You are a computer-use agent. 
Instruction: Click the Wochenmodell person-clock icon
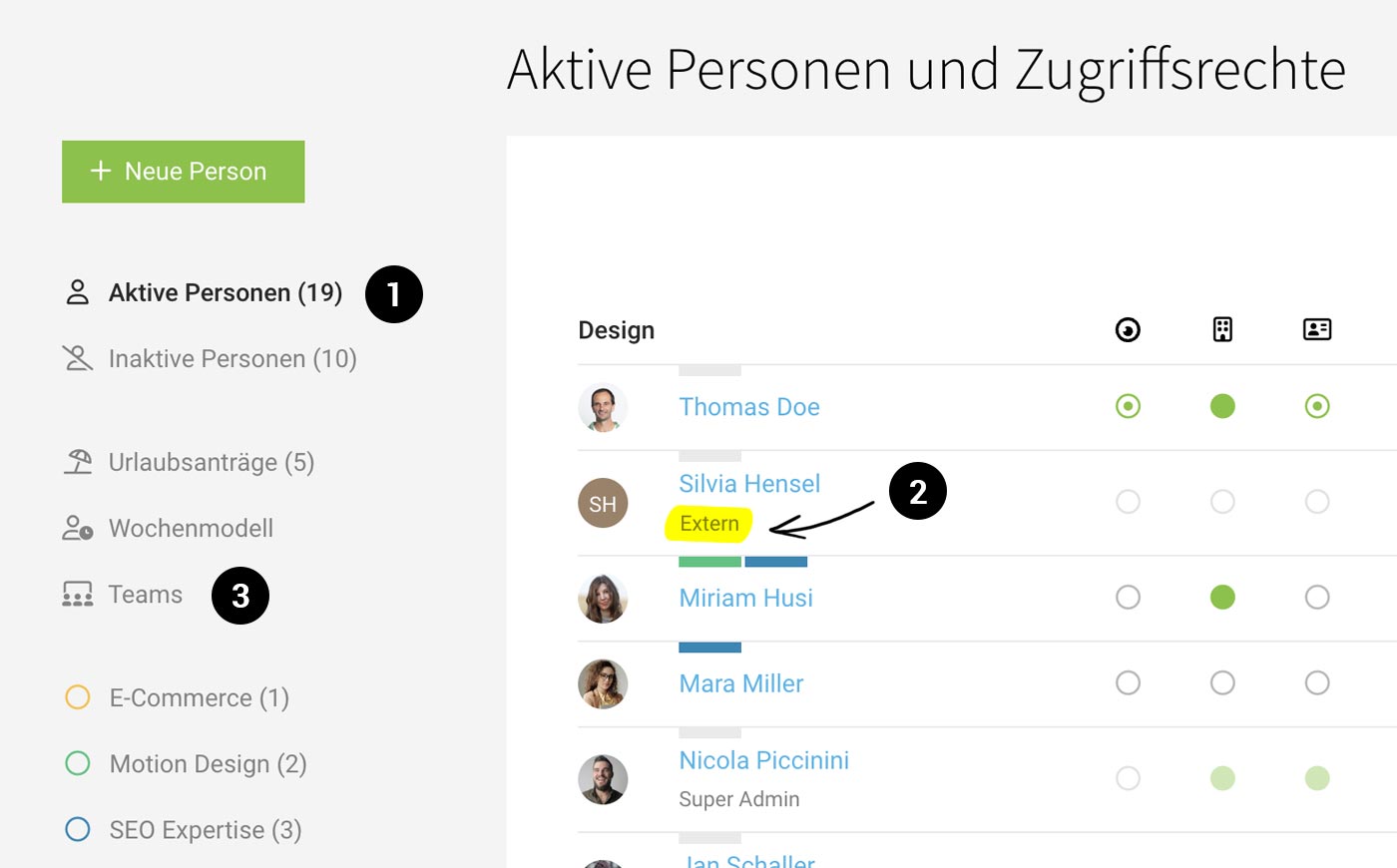(78, 528)
